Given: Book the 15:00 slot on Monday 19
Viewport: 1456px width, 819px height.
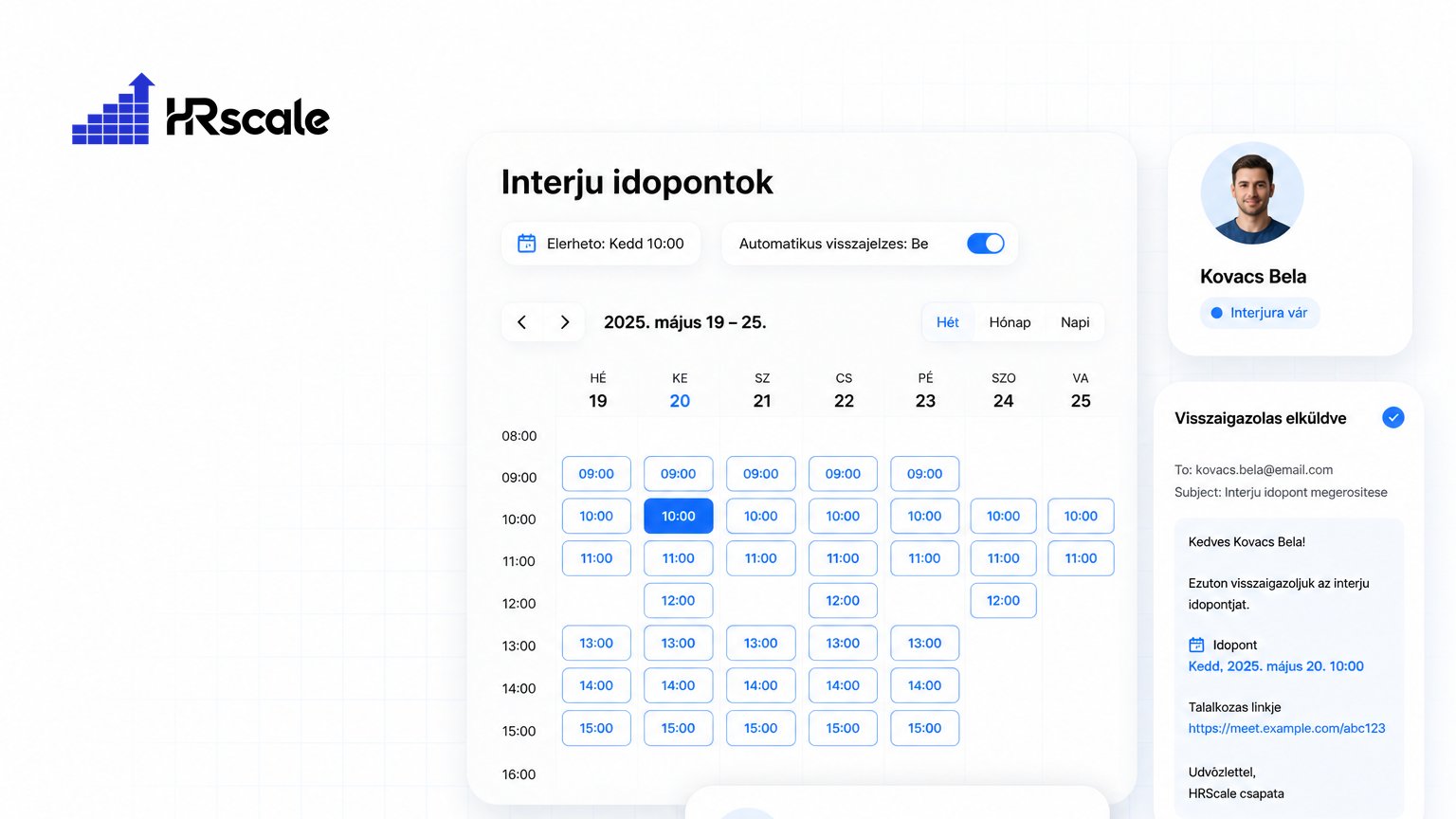Looking at the screenshot, I should [x=596, y=728].
